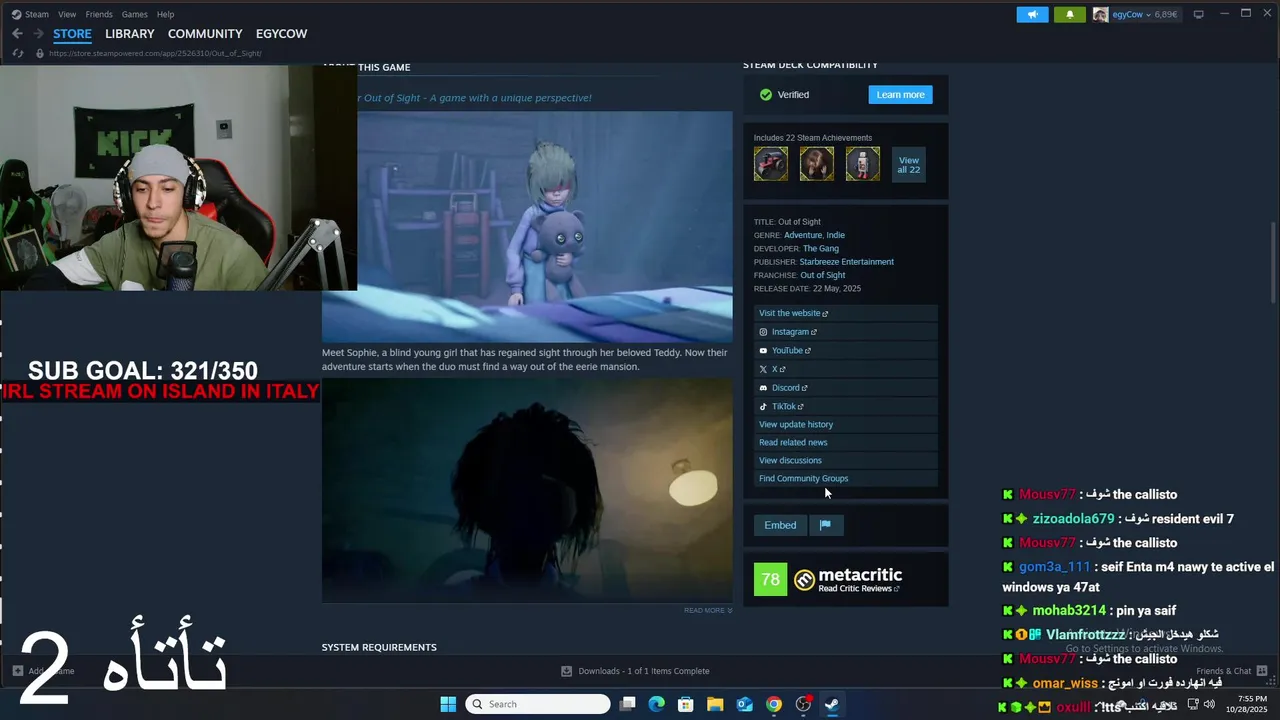
Task: Open the green notifications bell
Action: [x=1069, y=14]
